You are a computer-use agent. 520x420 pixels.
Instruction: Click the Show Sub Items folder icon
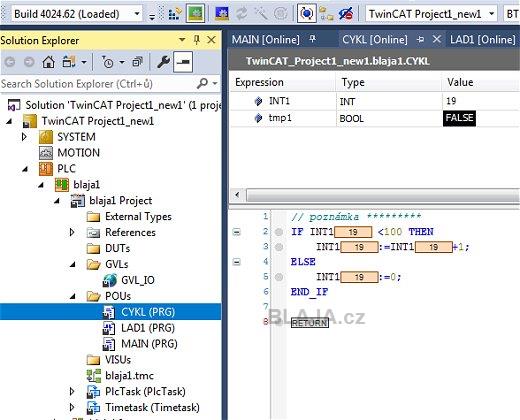click(x=326, y=14)
